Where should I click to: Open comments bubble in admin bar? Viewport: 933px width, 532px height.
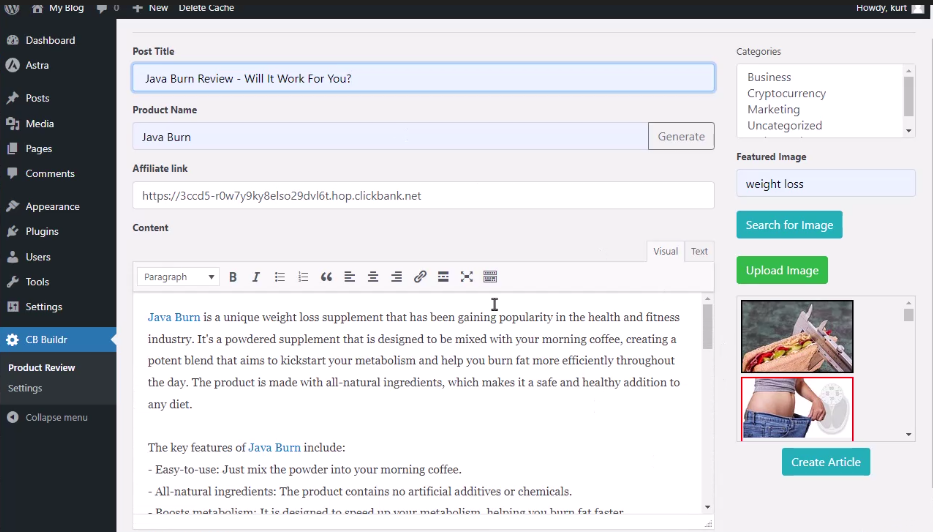(108, 8)
